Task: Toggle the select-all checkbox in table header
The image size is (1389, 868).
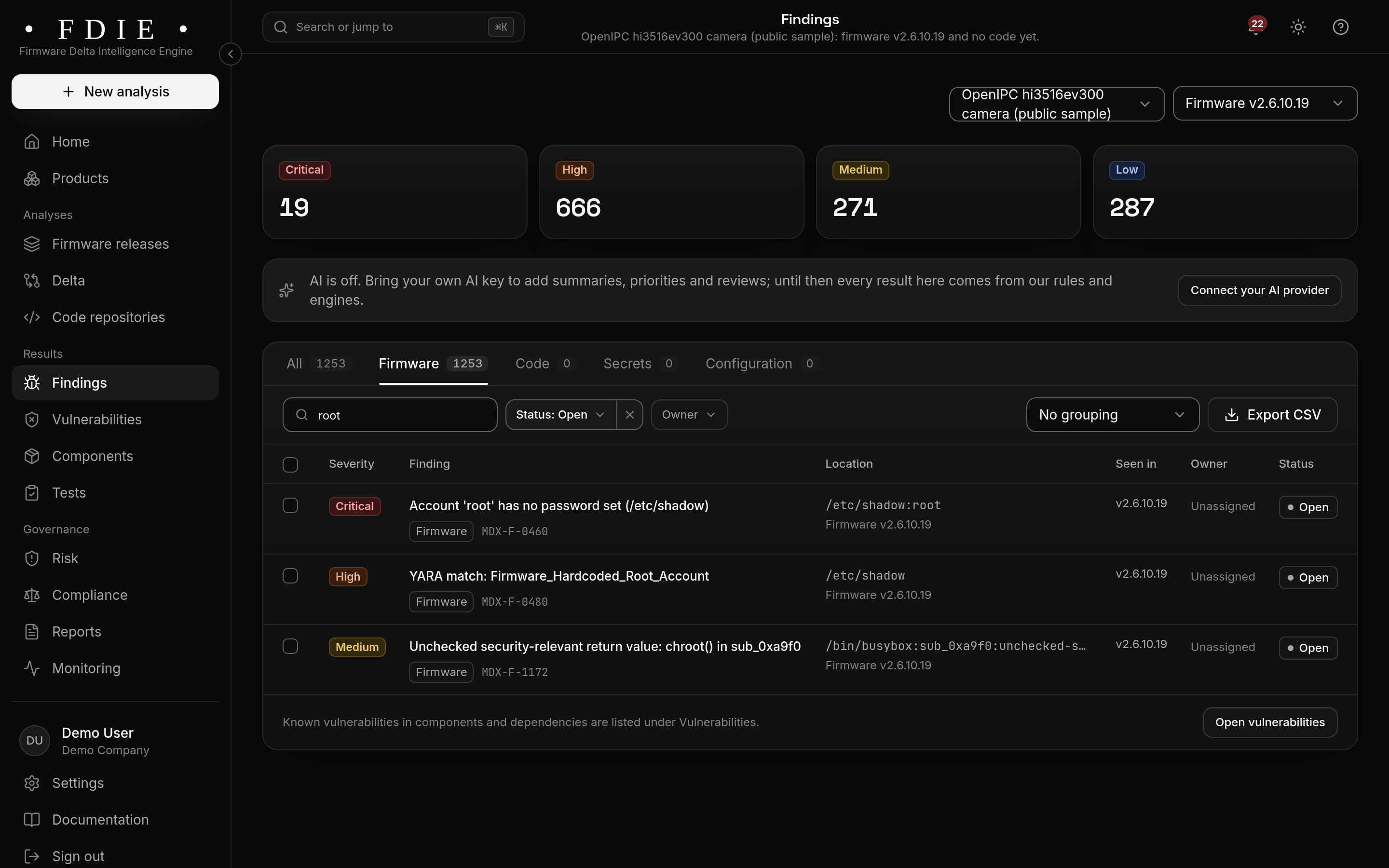Action: [290, 464]
